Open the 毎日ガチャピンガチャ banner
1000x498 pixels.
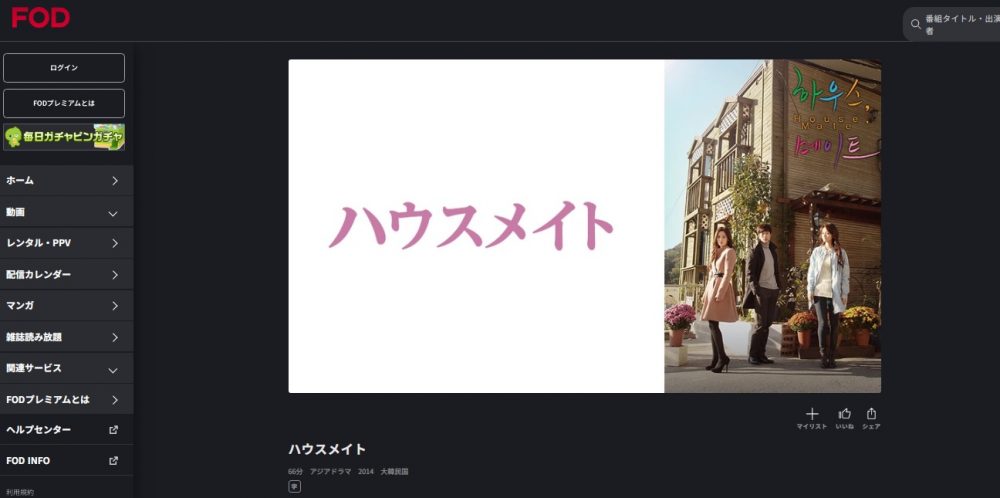tap(64, 136)
